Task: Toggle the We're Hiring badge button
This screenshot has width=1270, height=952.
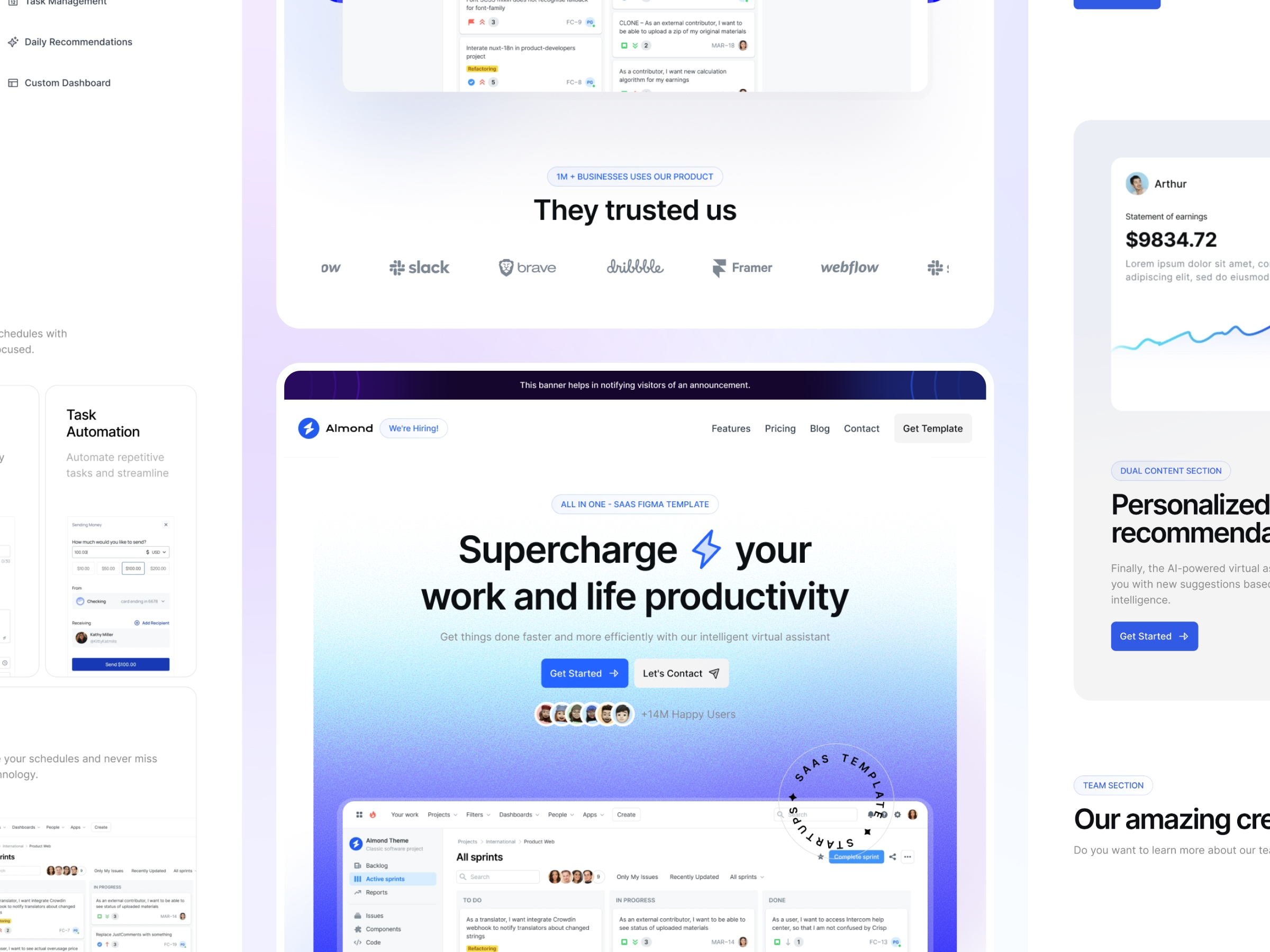Action: coord(414,428)
